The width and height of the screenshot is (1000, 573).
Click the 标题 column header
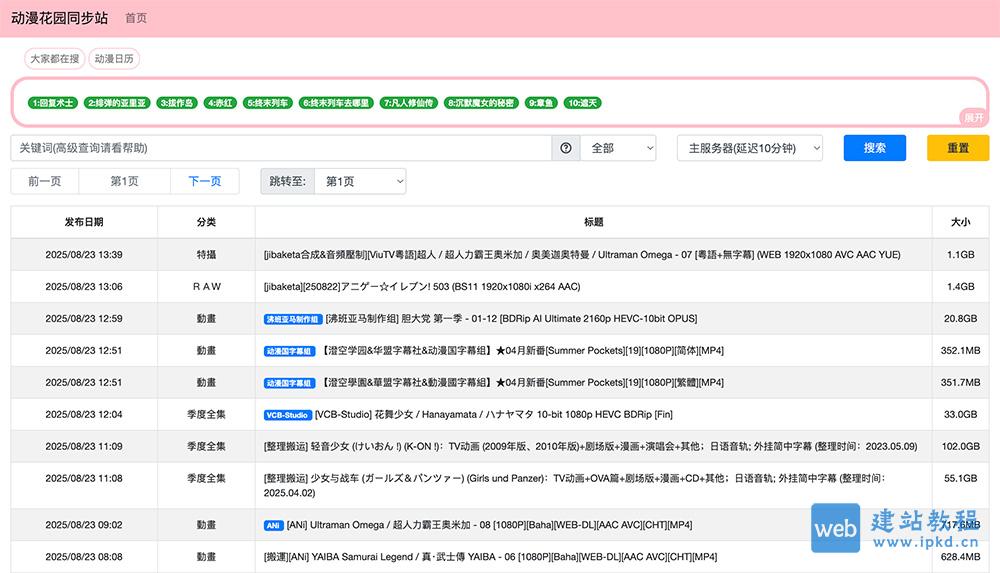(593, 222)
